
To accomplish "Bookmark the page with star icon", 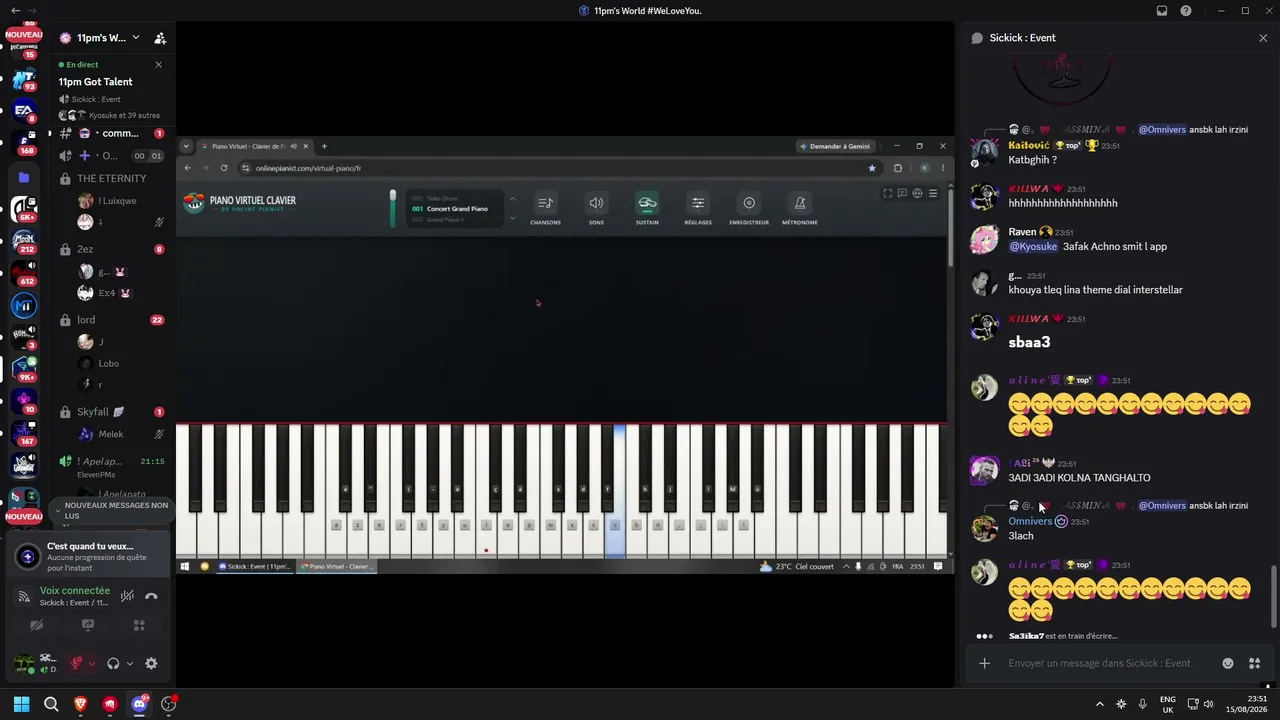I will pyautogui.click(x=872, y=168).
